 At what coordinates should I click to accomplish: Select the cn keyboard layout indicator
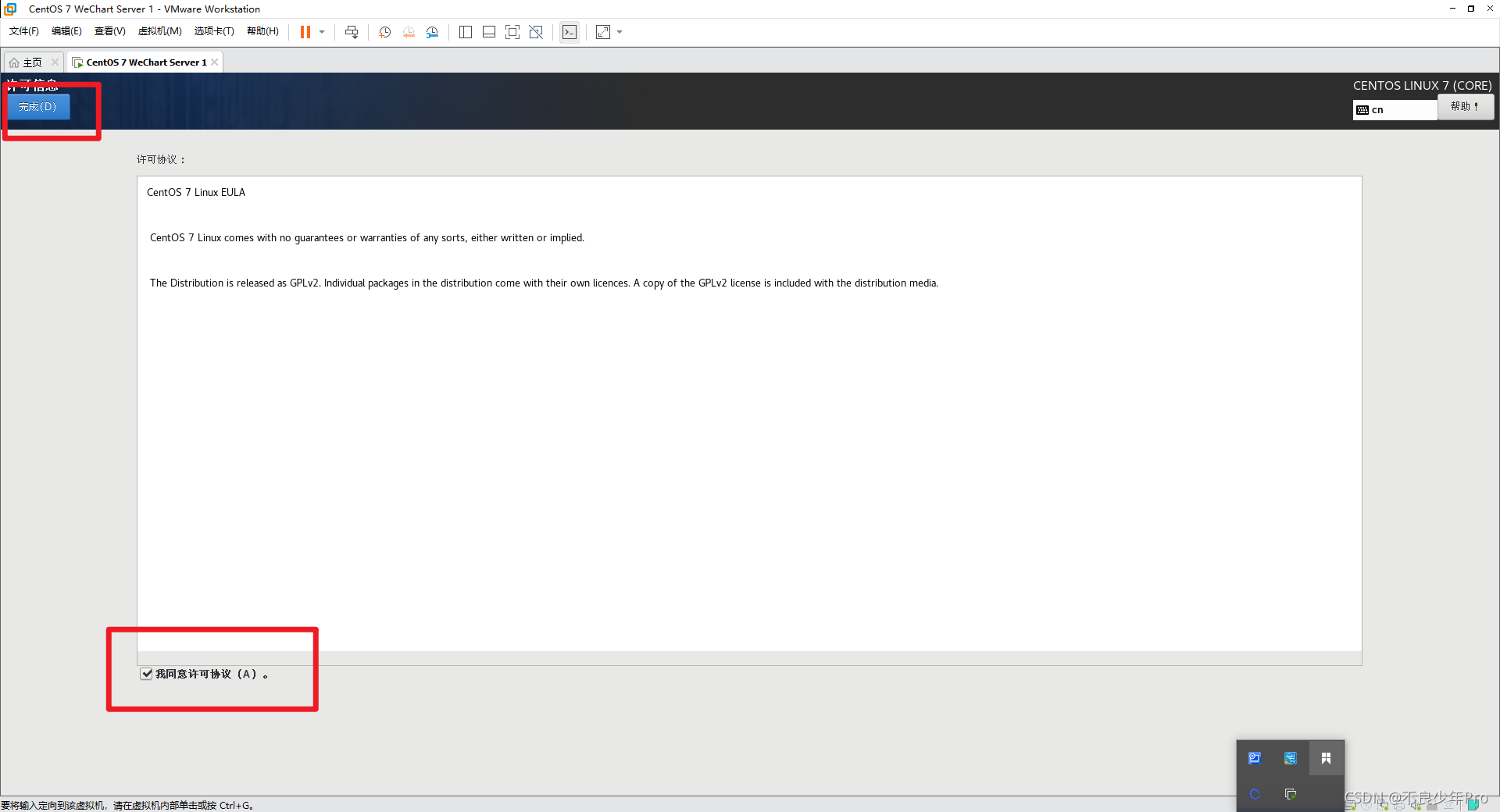[1395, 110]
